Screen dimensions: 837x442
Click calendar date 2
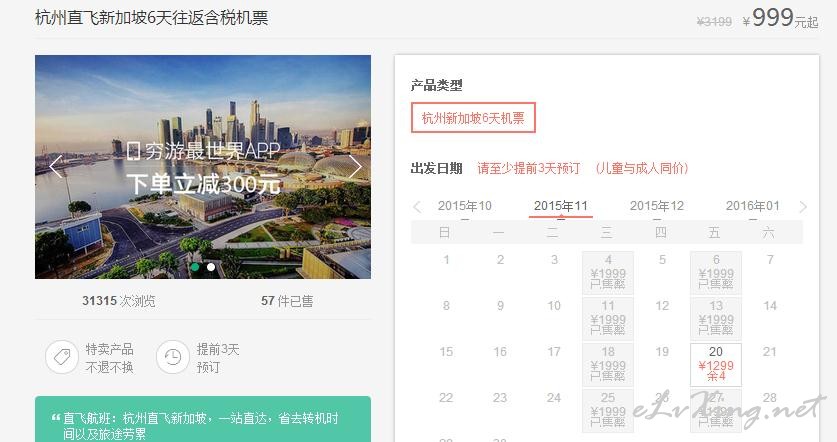(500, 260)
